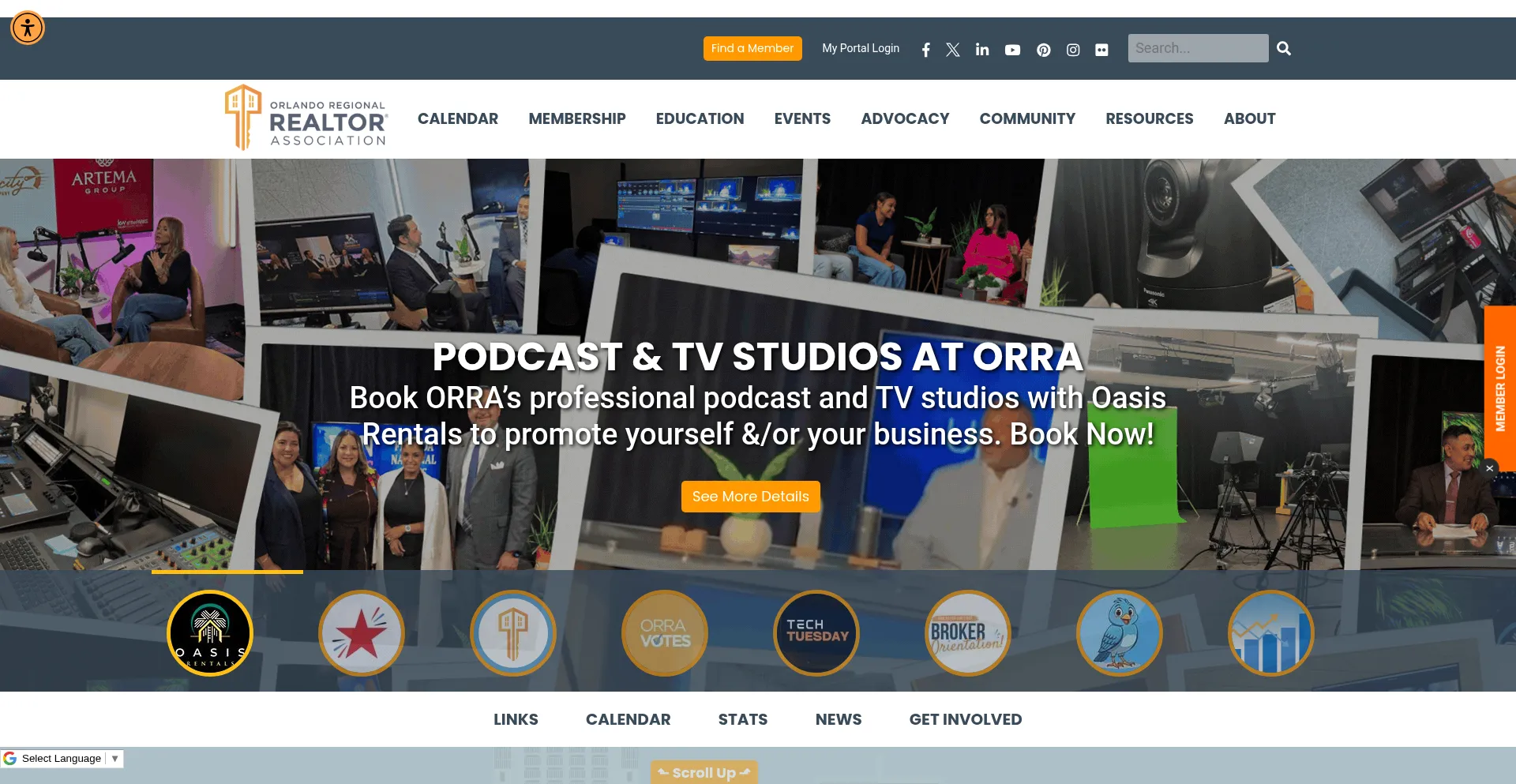This screenshot has height=784, width=1516.
Task: Click the See More Details button
Action: [x=751, y=497]
